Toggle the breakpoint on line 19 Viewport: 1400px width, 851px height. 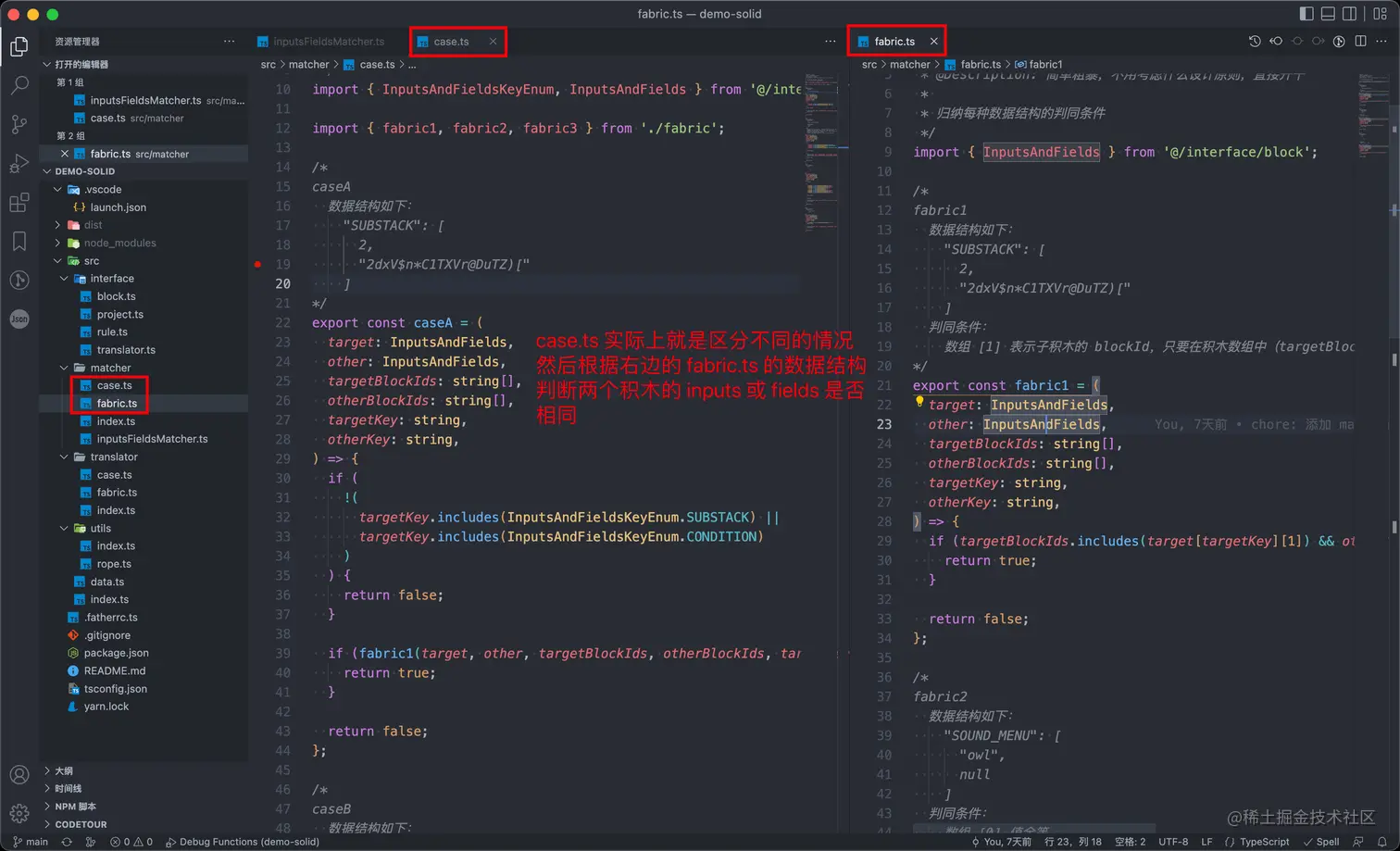tap(257, 264)
